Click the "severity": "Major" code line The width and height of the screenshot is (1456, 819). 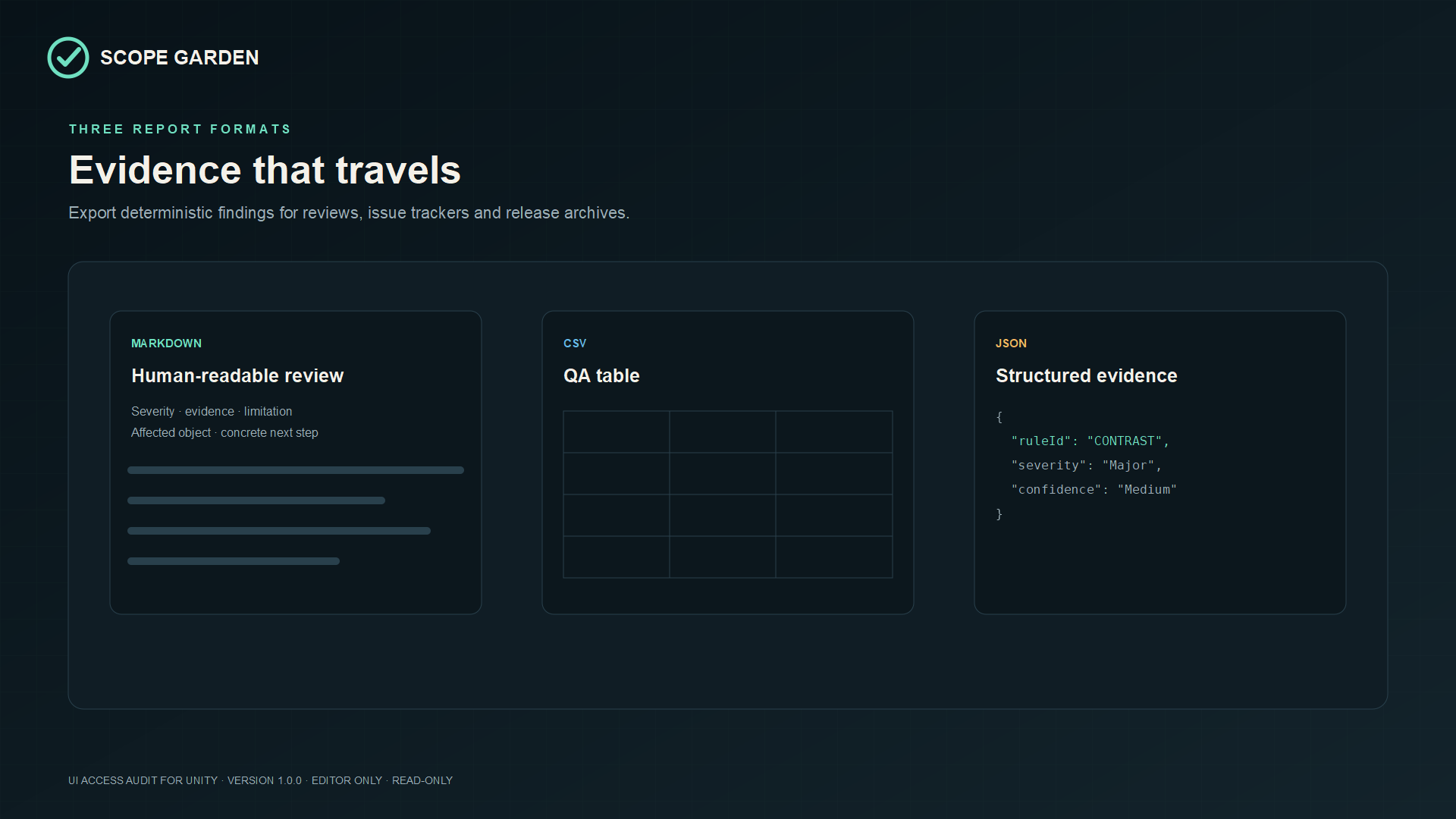click(x=1086, y=466)
